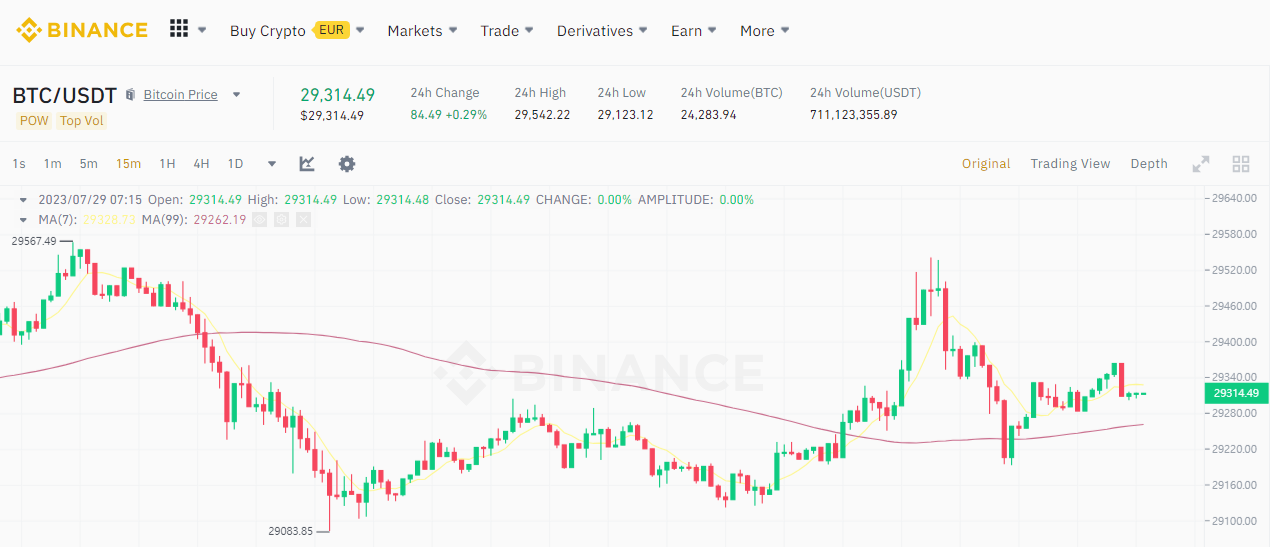Click the MA(7) value 29328.73
Viewport: 1270px width, 547px height.
point(109,219)
